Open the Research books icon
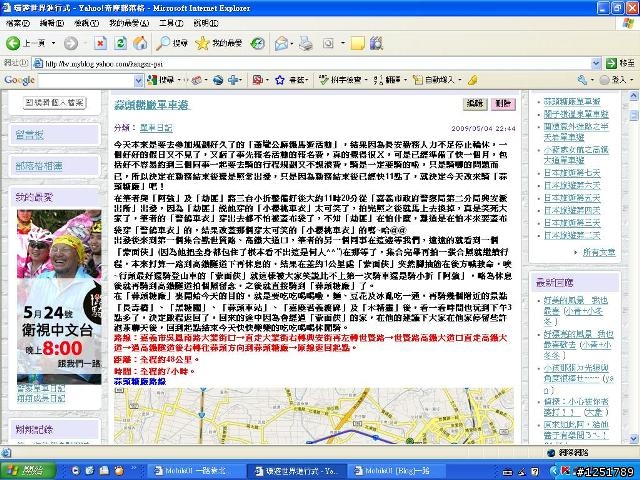 coord(376,43)
